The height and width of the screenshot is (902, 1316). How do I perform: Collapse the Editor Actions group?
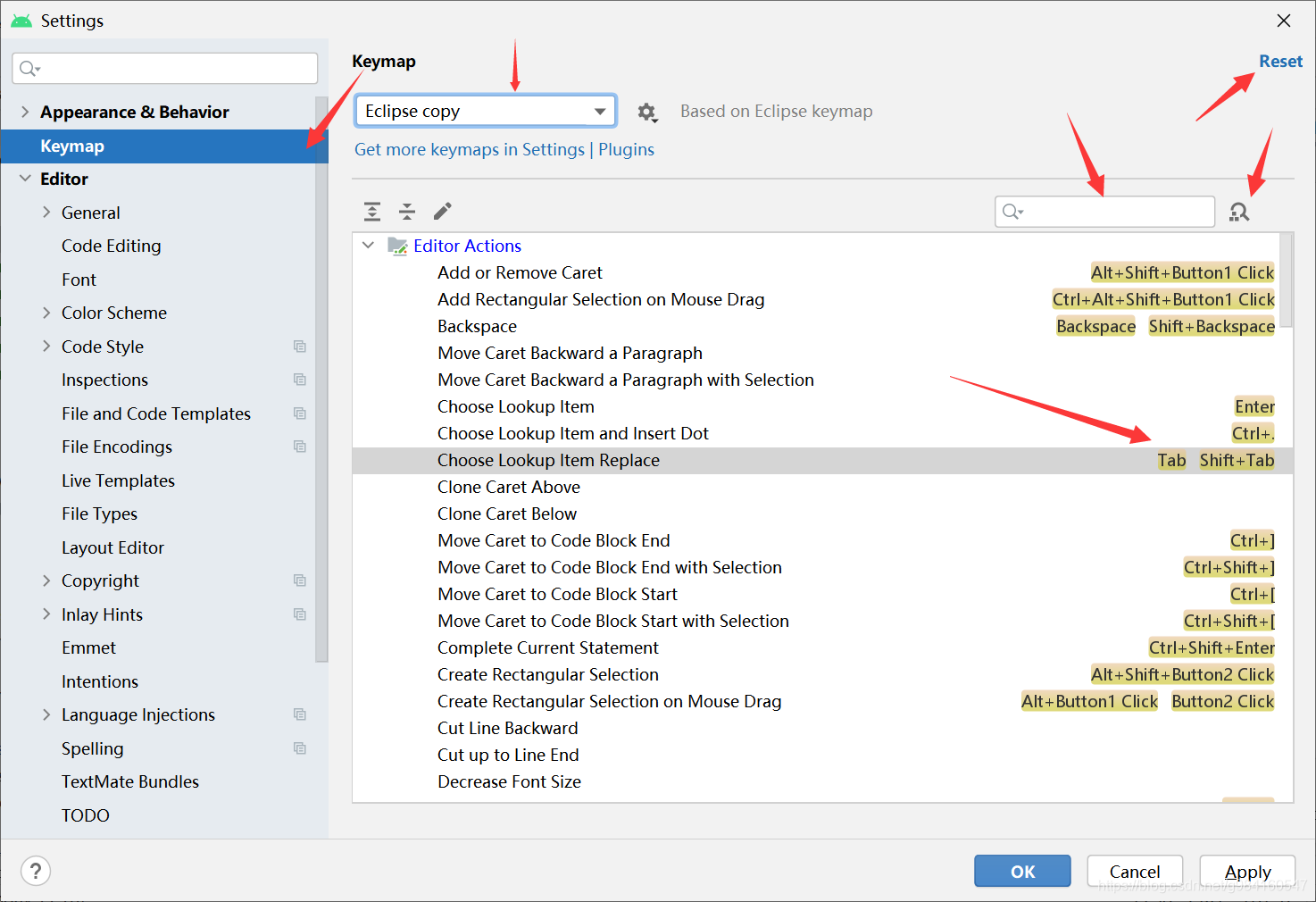(x=368, y=245)
